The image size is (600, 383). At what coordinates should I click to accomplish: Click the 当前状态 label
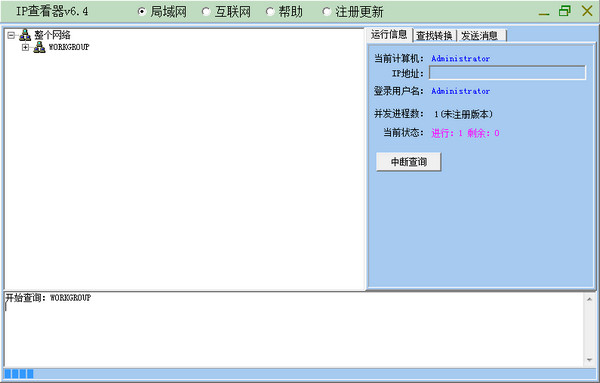(x=403, y=133)
